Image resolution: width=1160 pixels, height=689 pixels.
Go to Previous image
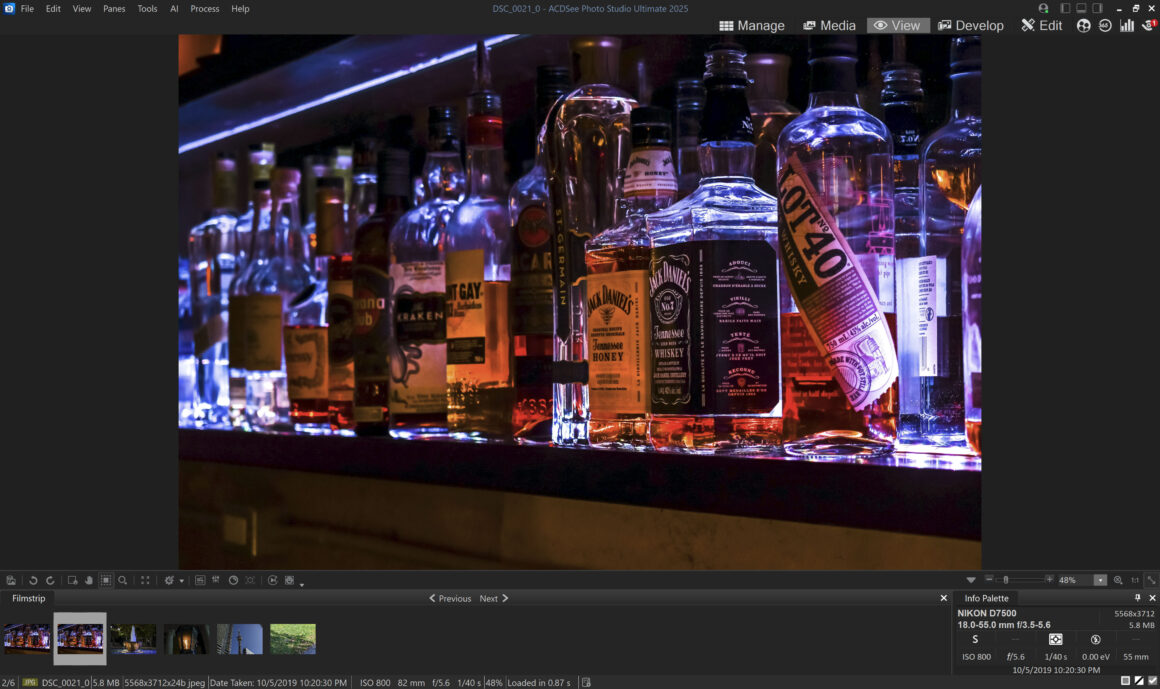tap(450, 599)
